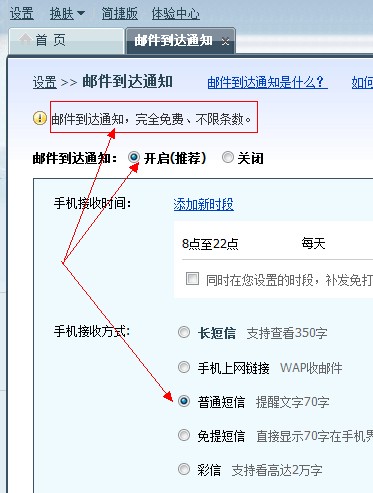Click 添加新时段 link
Viewport: 373px width, 493px height.
(203, 204)
